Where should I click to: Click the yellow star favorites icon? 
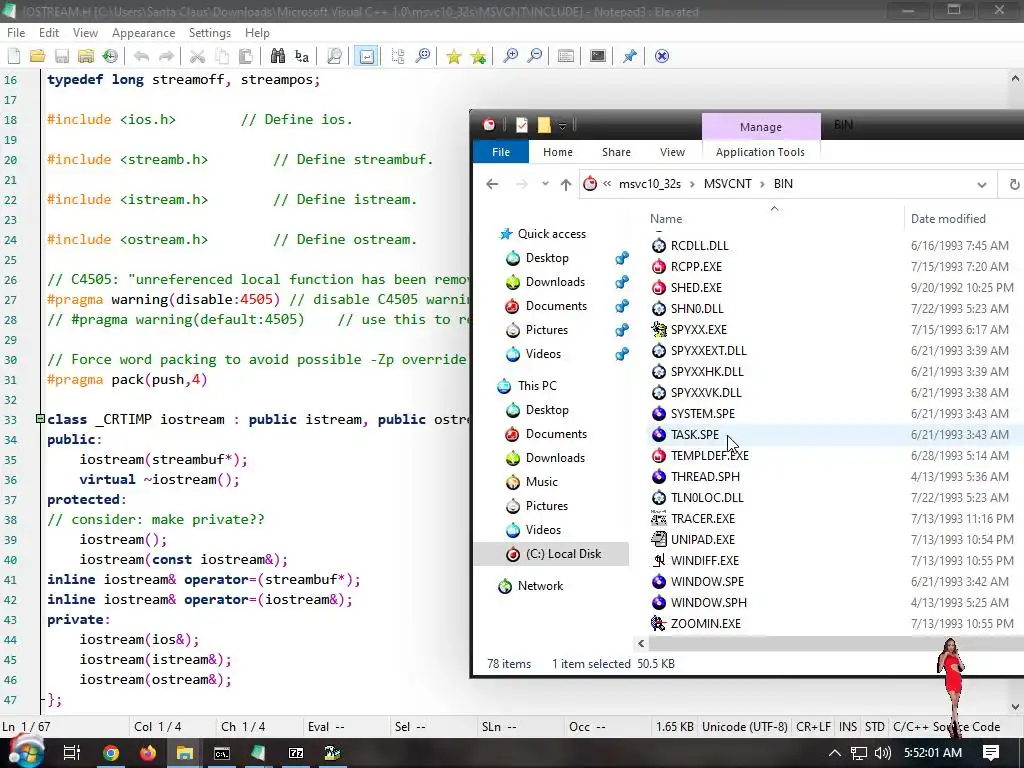(454, 56)
